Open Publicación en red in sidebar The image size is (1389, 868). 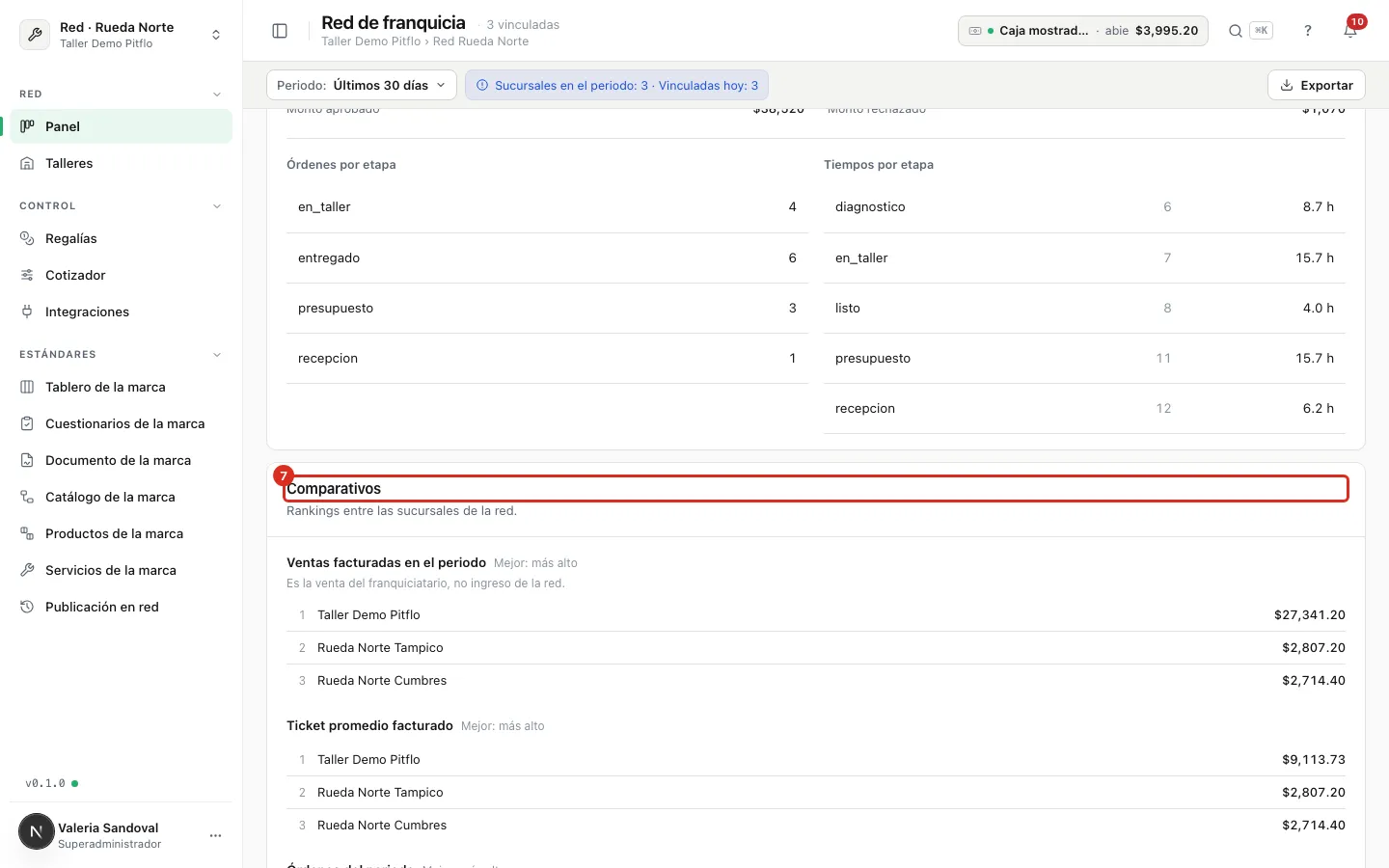tap(122, 607)
